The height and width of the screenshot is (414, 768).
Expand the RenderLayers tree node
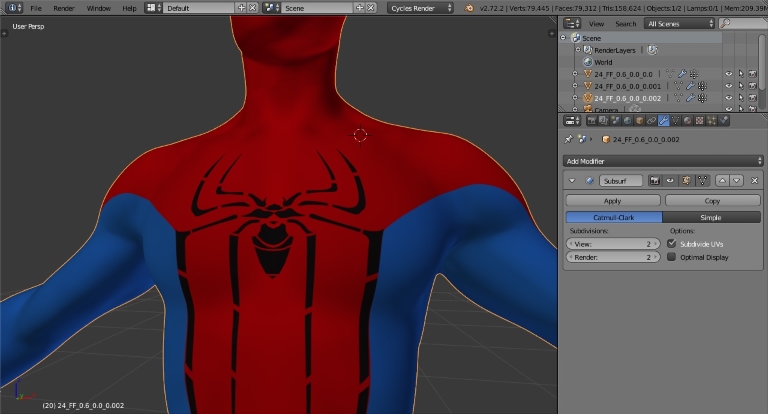pos(577,49)
